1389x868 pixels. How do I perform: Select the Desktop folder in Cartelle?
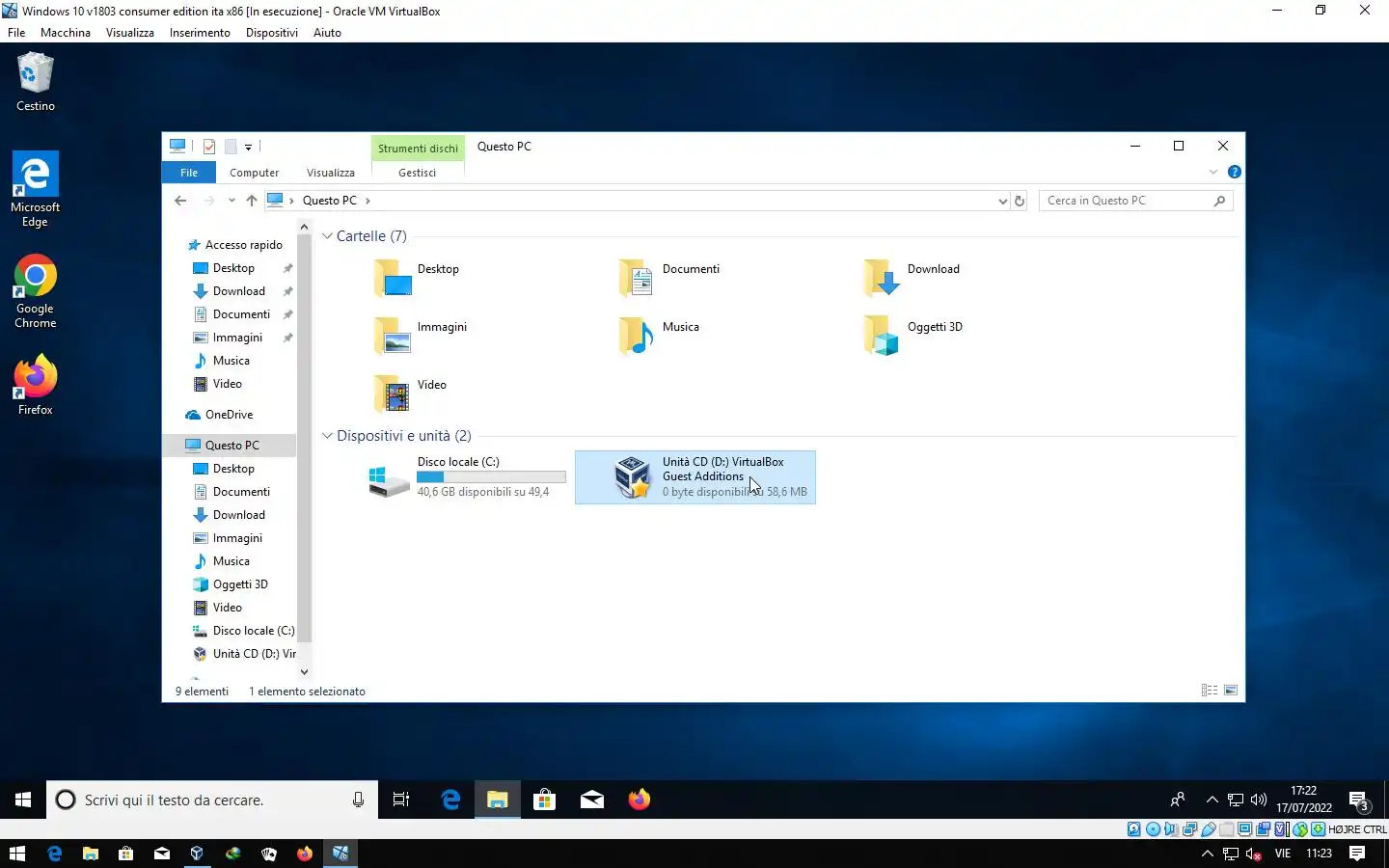coord(417,278)
